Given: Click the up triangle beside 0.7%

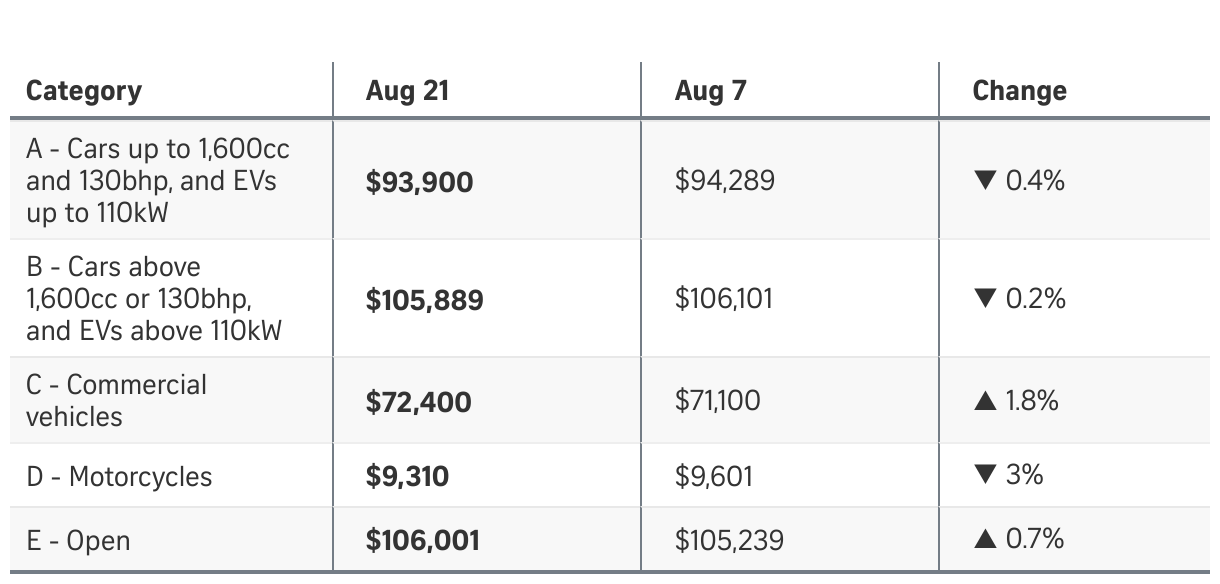Looking at the screenshot, I should point(985,540).
